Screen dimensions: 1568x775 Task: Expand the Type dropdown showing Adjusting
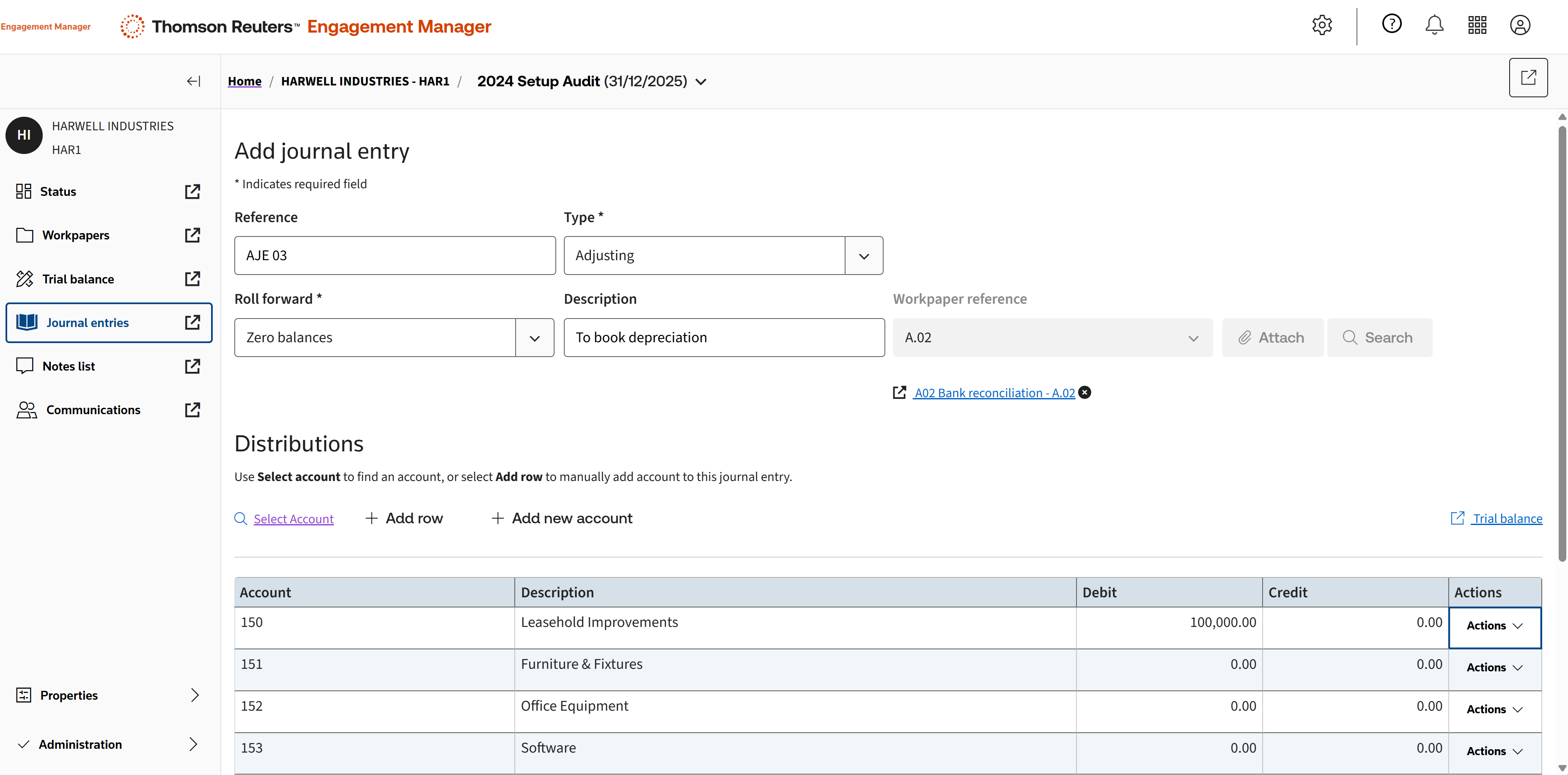(x=863, y=256)
